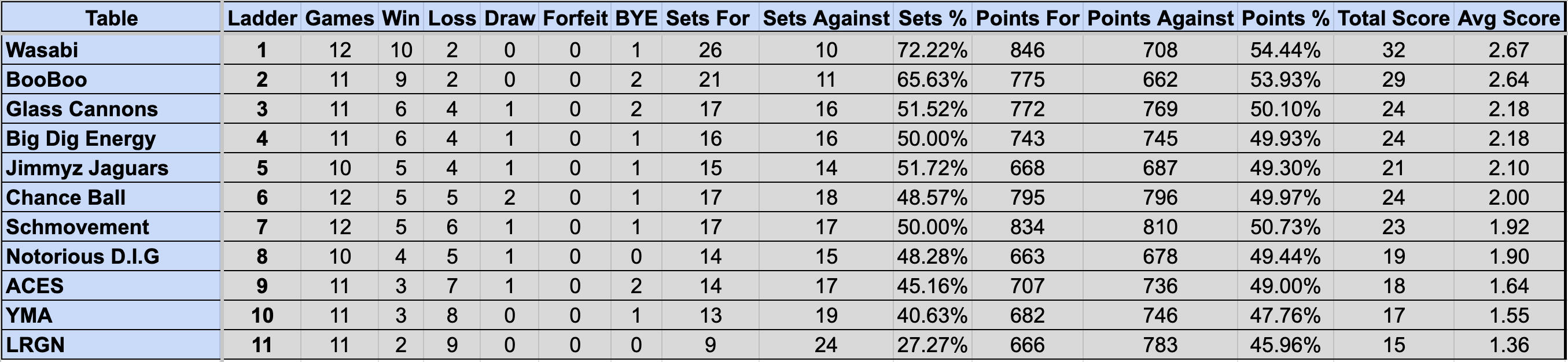
Task: Select the Schmovement team cell
Action: pyautogui.click(x=111, y=227)
